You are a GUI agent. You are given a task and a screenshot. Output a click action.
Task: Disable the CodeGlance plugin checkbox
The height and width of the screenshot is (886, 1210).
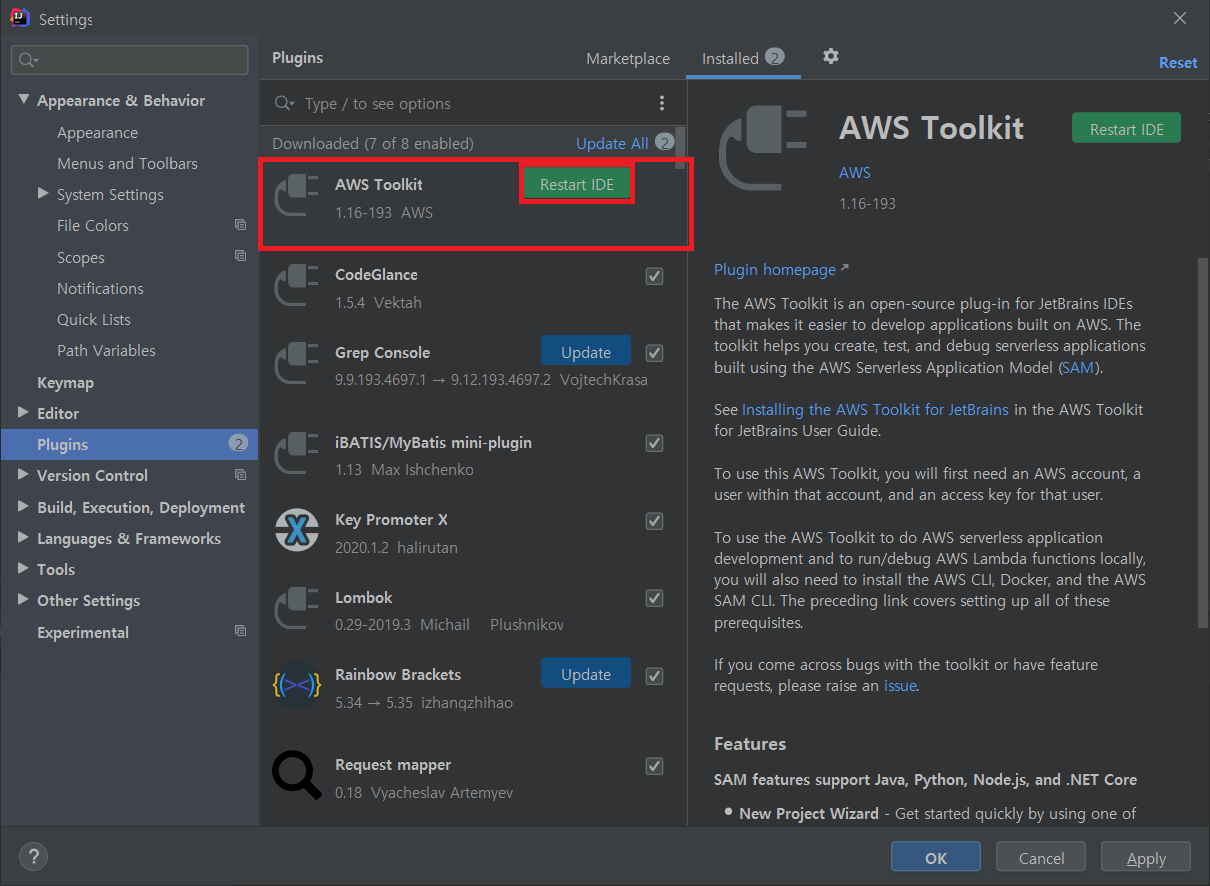(654, 276)
